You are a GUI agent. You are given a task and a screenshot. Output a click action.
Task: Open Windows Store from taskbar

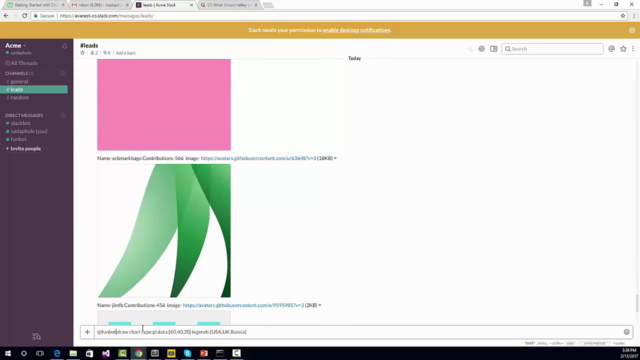click(x=89, y=353)
